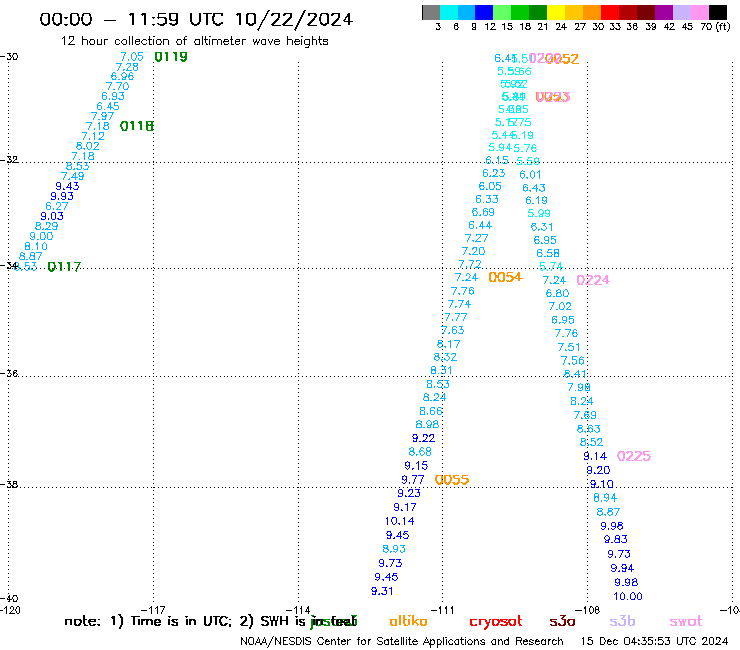Click the wave height value '7.20'
This screenshot has height=650, width=740.
(473, 251)
